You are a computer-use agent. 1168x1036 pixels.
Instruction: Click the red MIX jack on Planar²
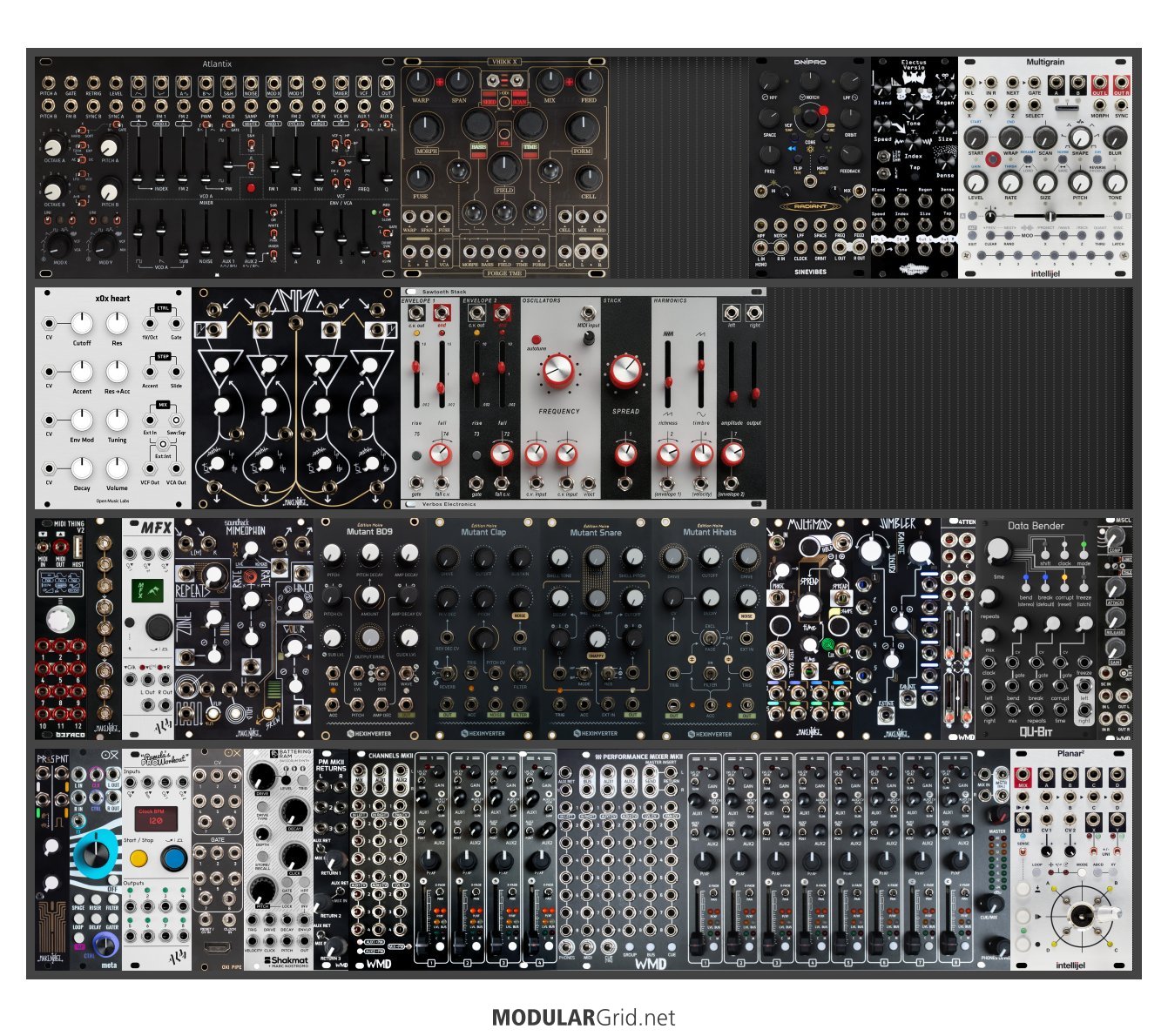[1023, 776]
